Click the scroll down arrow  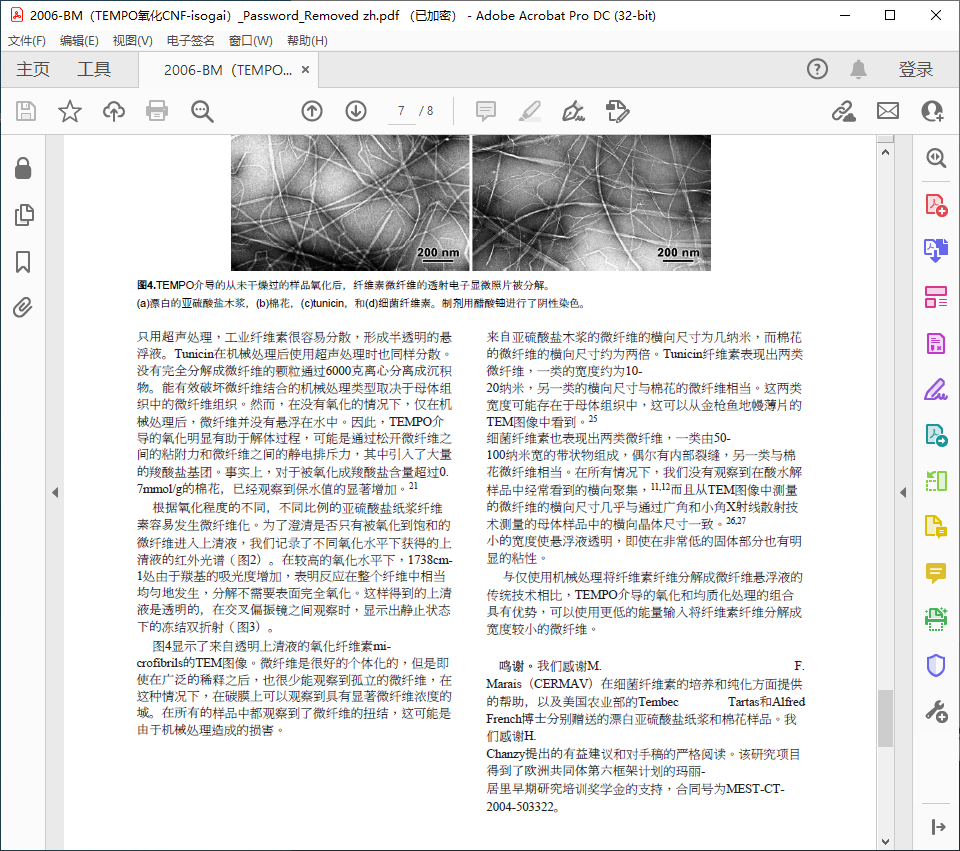[885, 842]
